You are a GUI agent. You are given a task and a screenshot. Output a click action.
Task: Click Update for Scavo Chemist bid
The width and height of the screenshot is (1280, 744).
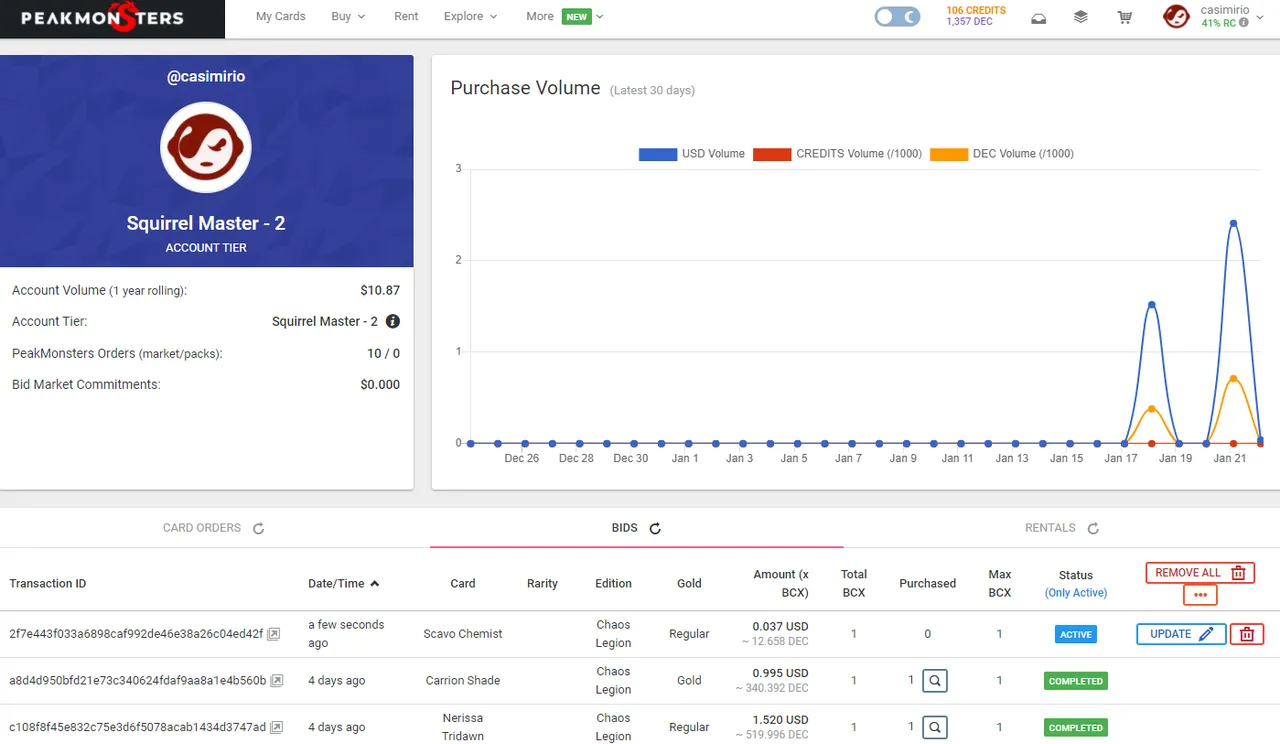click(x=1181, y=634)
